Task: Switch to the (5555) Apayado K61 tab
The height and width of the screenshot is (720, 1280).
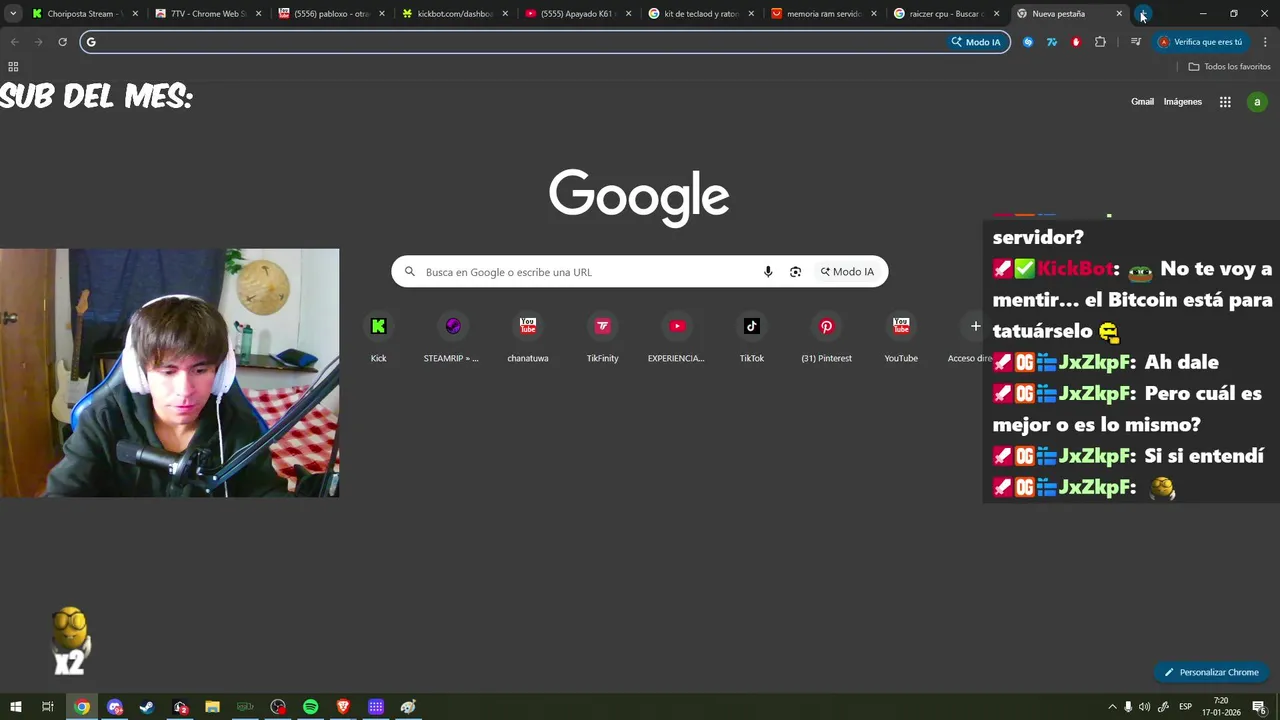Action: pyautogui.click(x=578, y=14)
